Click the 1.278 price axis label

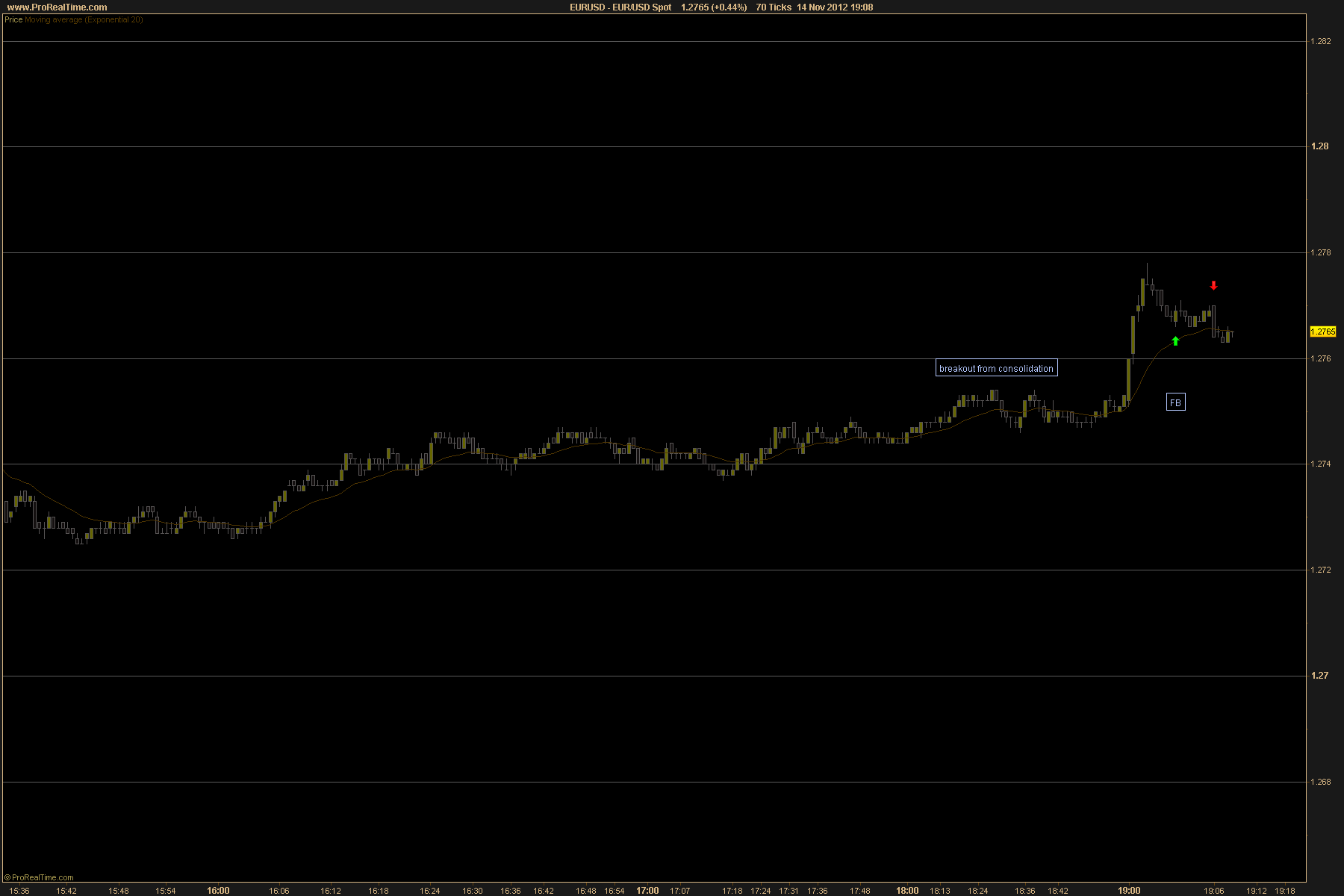click(x=1321, y=252)
